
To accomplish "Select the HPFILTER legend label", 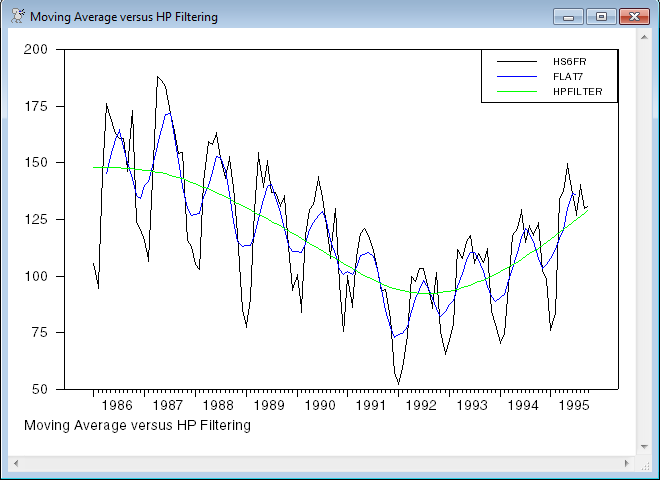I will tap(584, 92).
